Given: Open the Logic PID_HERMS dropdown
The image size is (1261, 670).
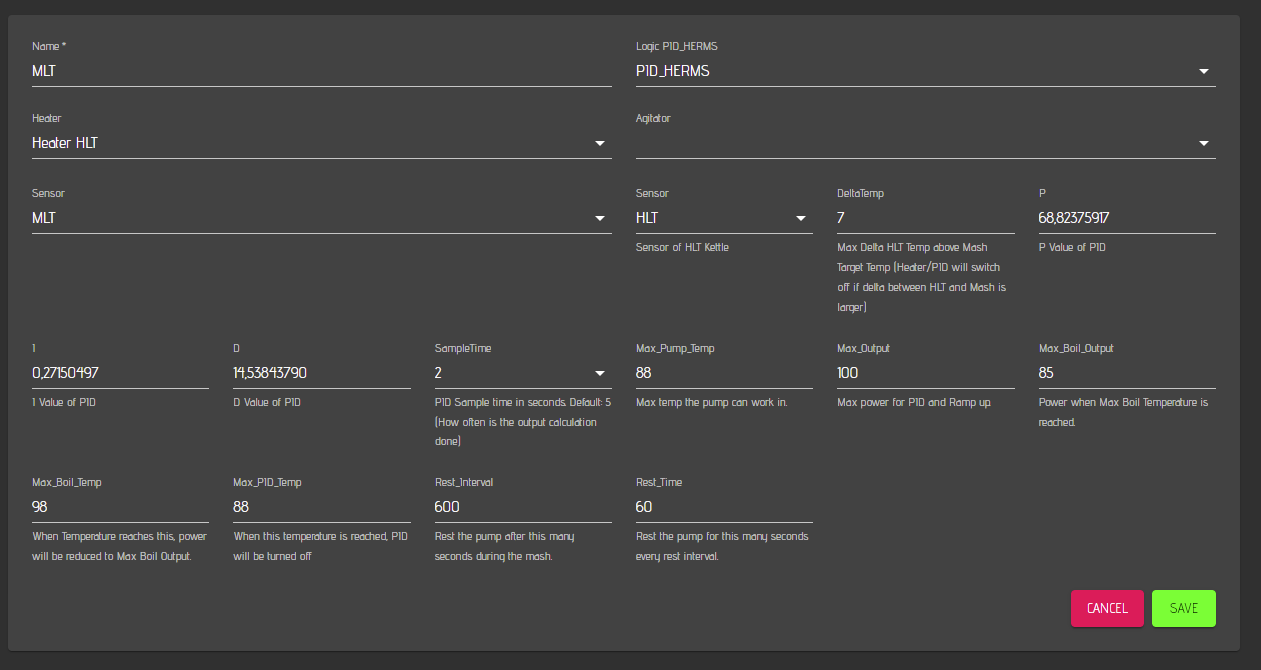Looking at the screenshot, I should coord(924,71).
